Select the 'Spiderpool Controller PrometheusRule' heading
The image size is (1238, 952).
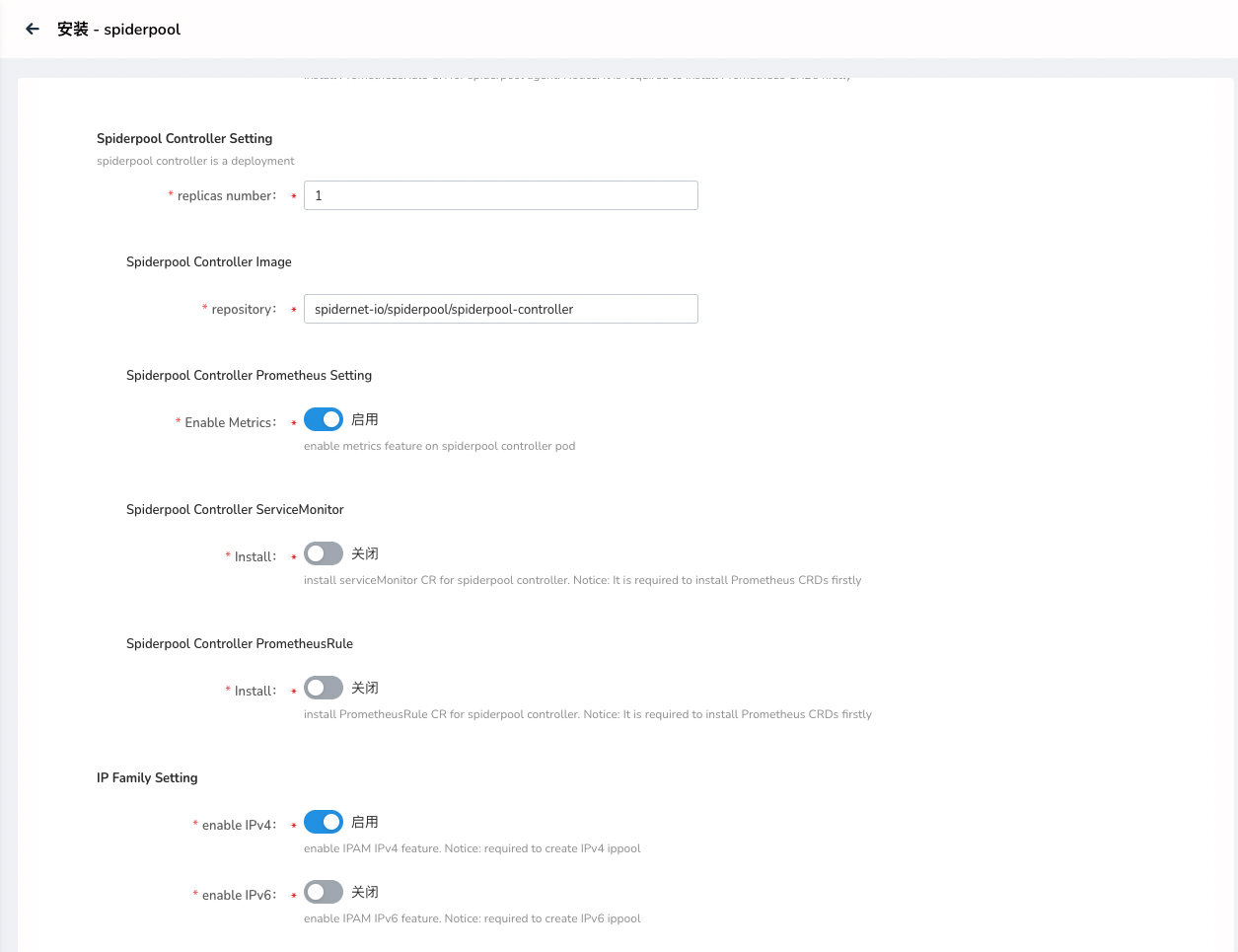coord(240,643)
